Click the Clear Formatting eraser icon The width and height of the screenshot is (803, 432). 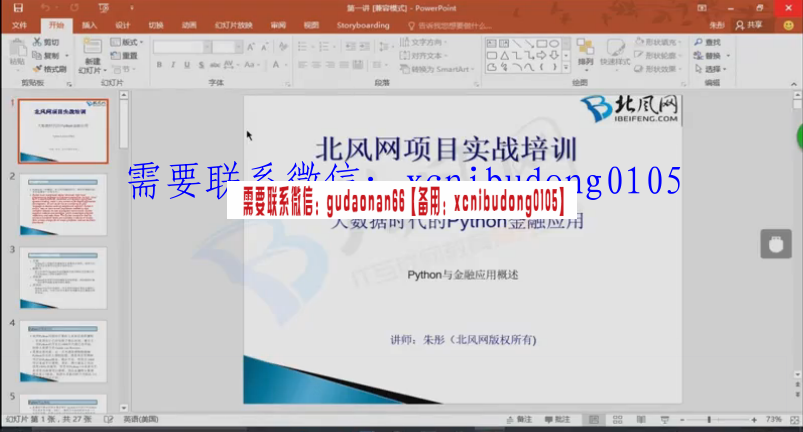[x=283, y=47]
